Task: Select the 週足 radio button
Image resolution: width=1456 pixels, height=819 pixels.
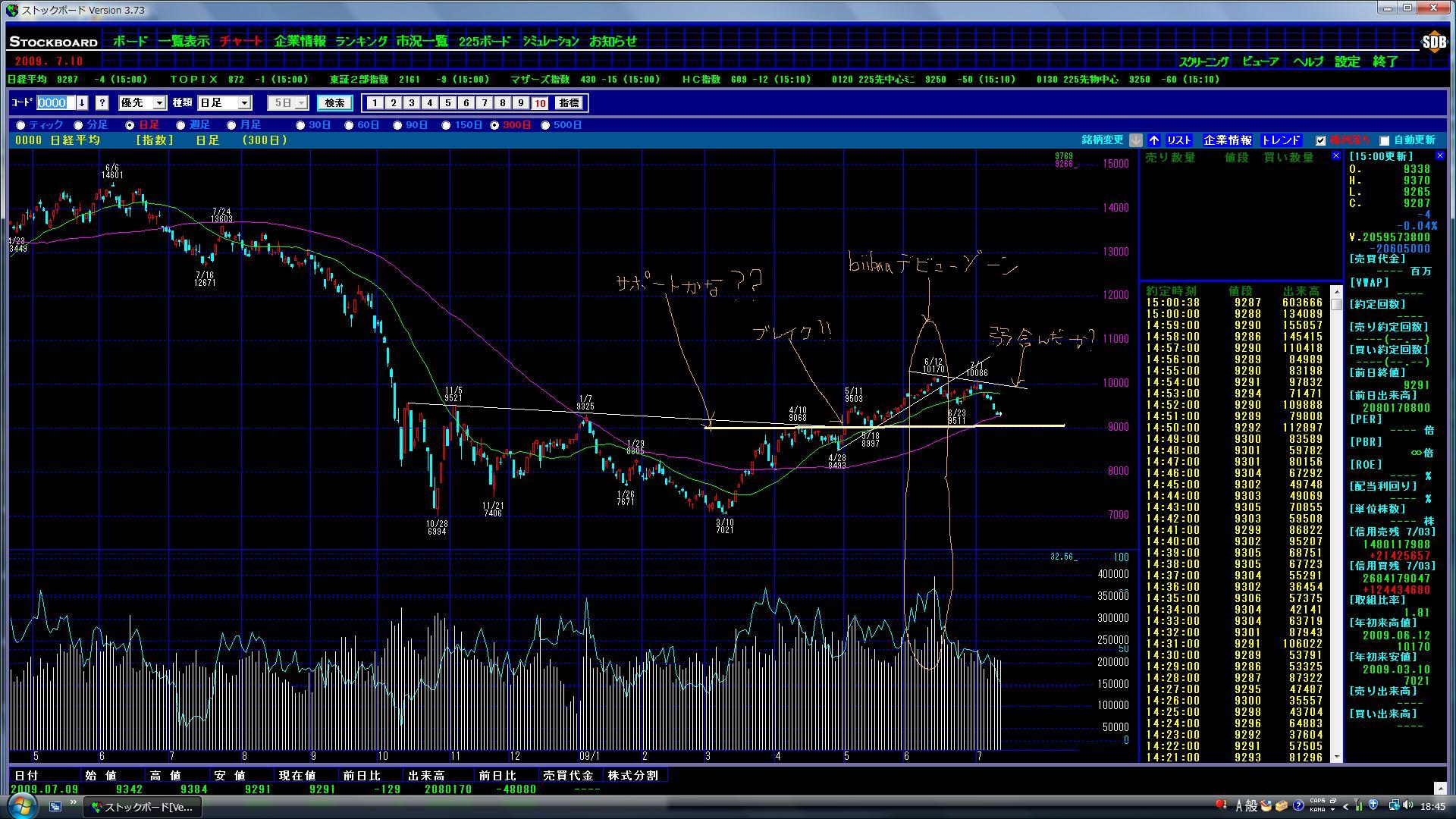Action: [x=180, y=125]
